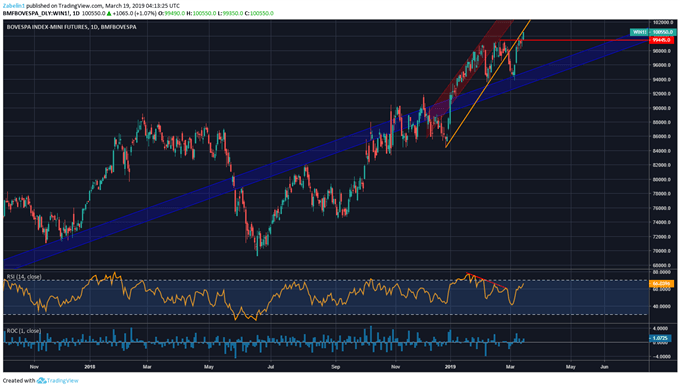
Task: Open the Zabelin1 author profile link
Action: click(13, 6)
